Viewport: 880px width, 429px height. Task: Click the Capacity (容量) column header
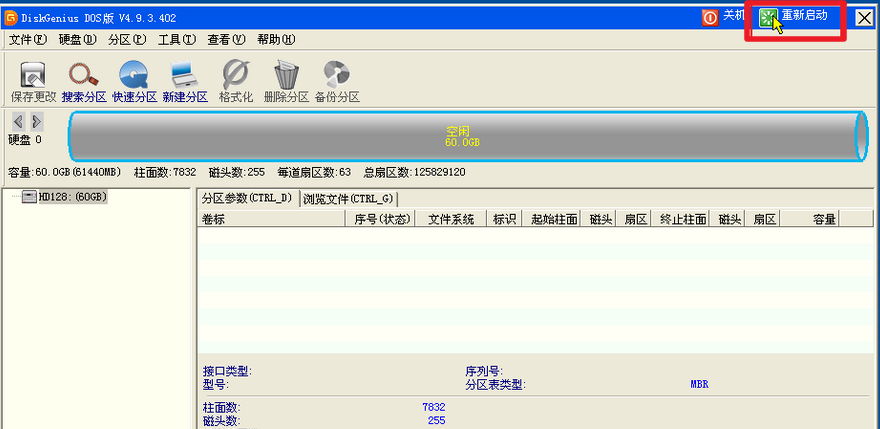pyautogui.click(x=810, y=219)
